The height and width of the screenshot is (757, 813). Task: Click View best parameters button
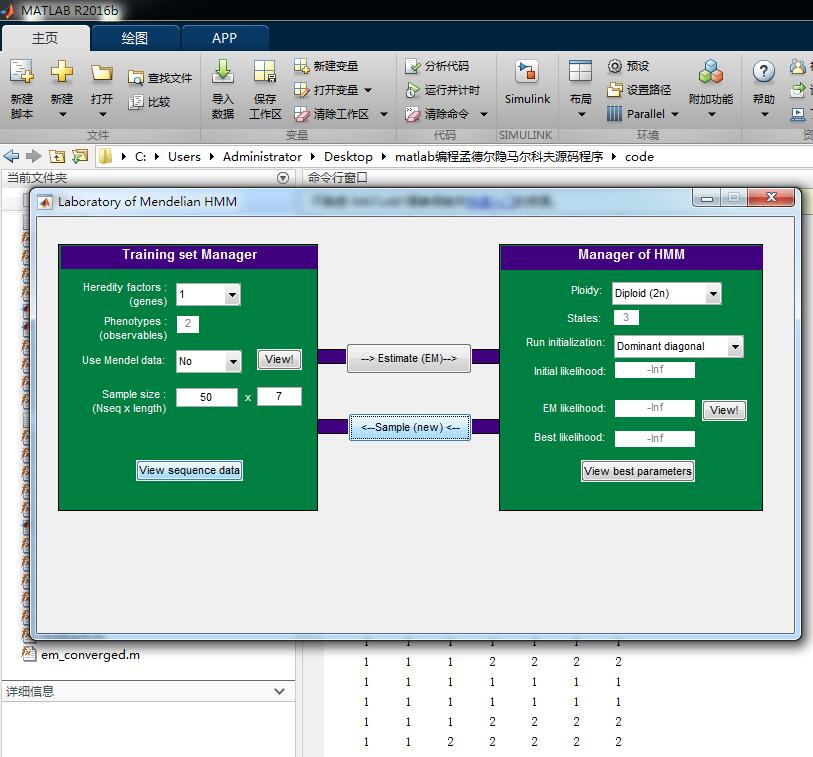coord(638,471)
